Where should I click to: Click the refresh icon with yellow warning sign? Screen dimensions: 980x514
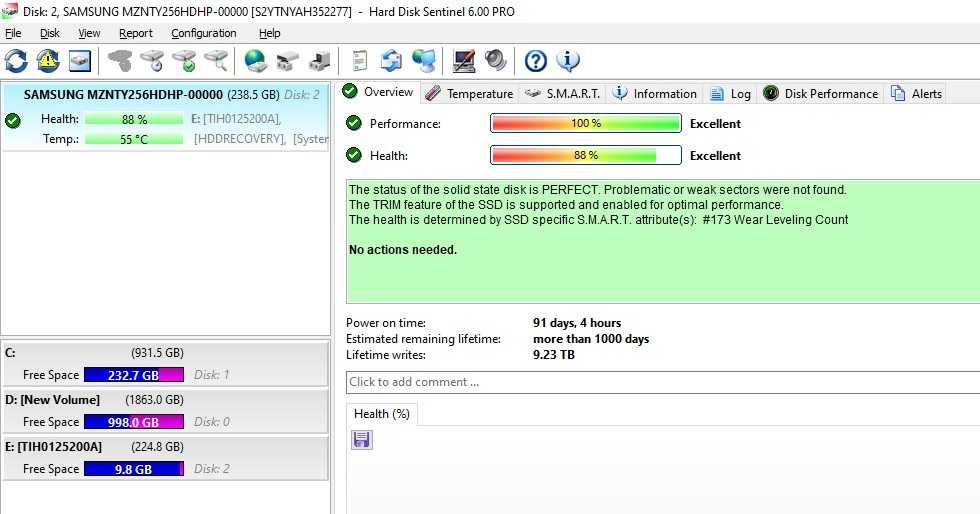[48, 61]
